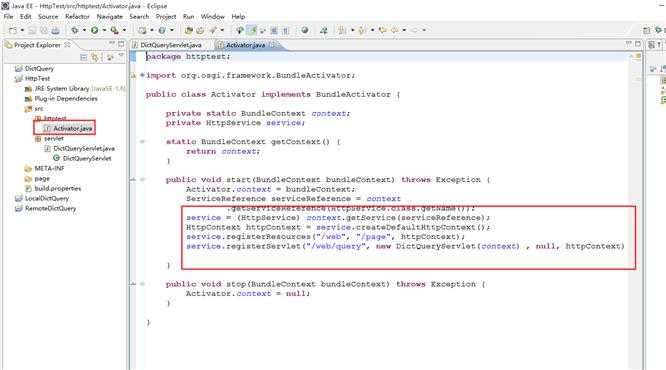Open the Run menu
The image size is (666, 370).
tap(189, 17)
